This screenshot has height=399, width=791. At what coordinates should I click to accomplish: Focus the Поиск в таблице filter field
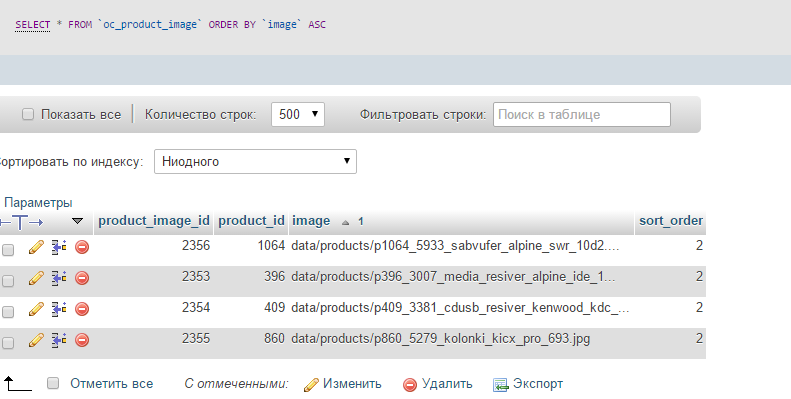tap(582, 115)
